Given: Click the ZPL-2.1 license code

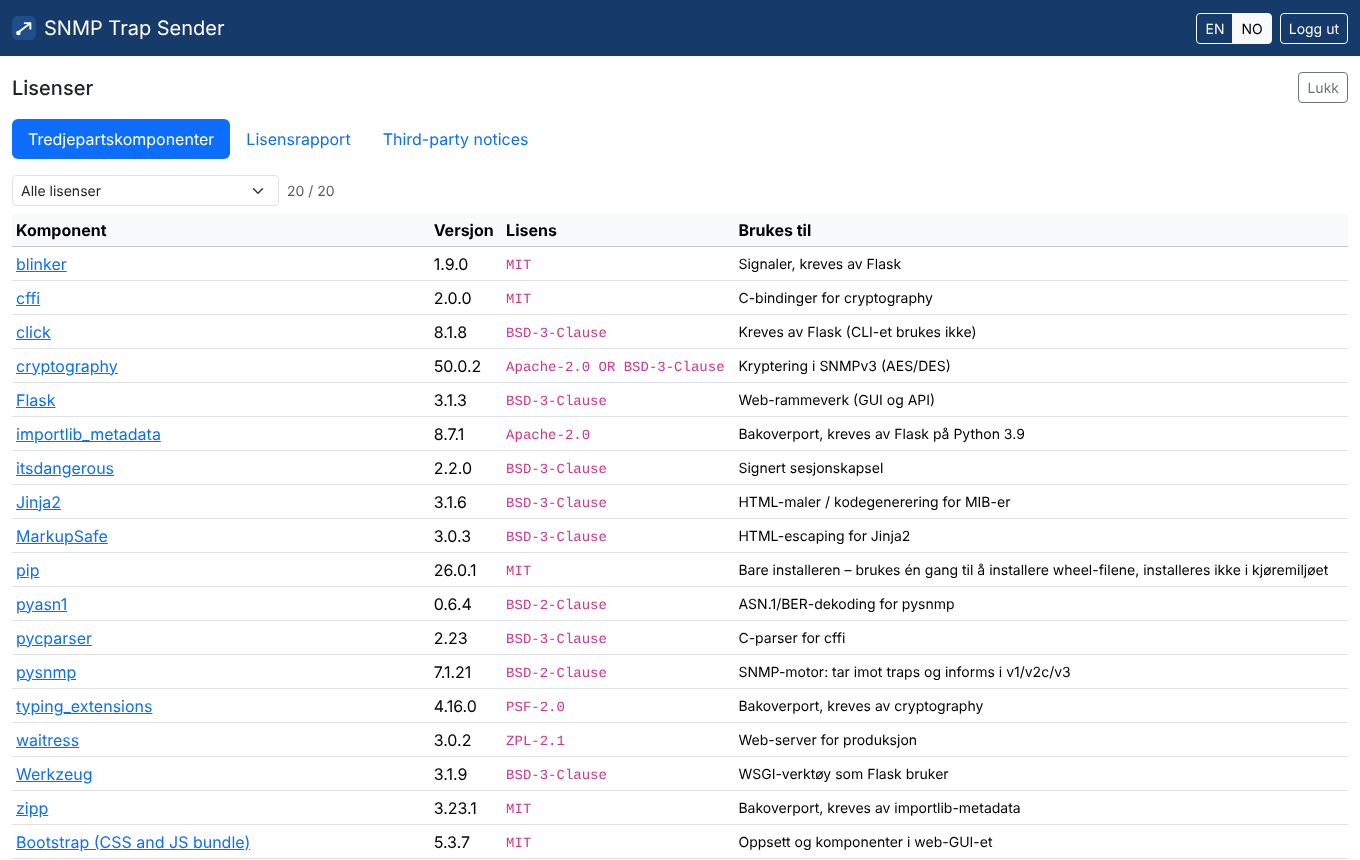Looking at the screenshot, I should 535,741.
